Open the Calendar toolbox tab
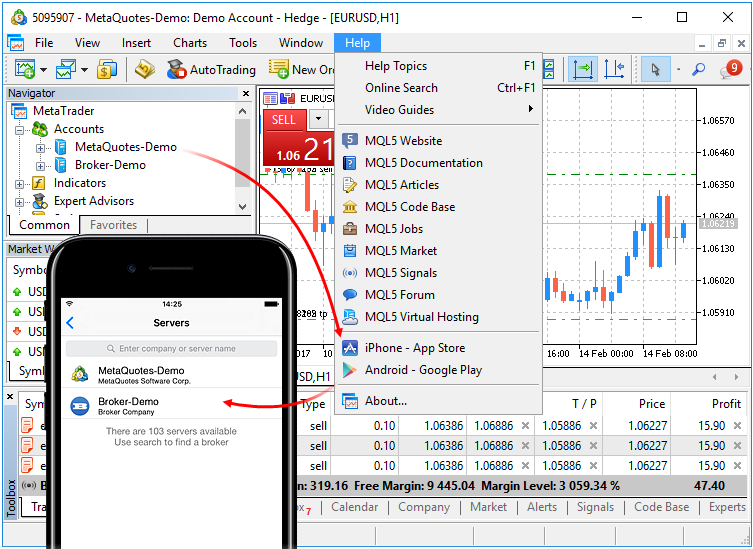The width and height of the screenshot is (753, 549). [354, 507]
